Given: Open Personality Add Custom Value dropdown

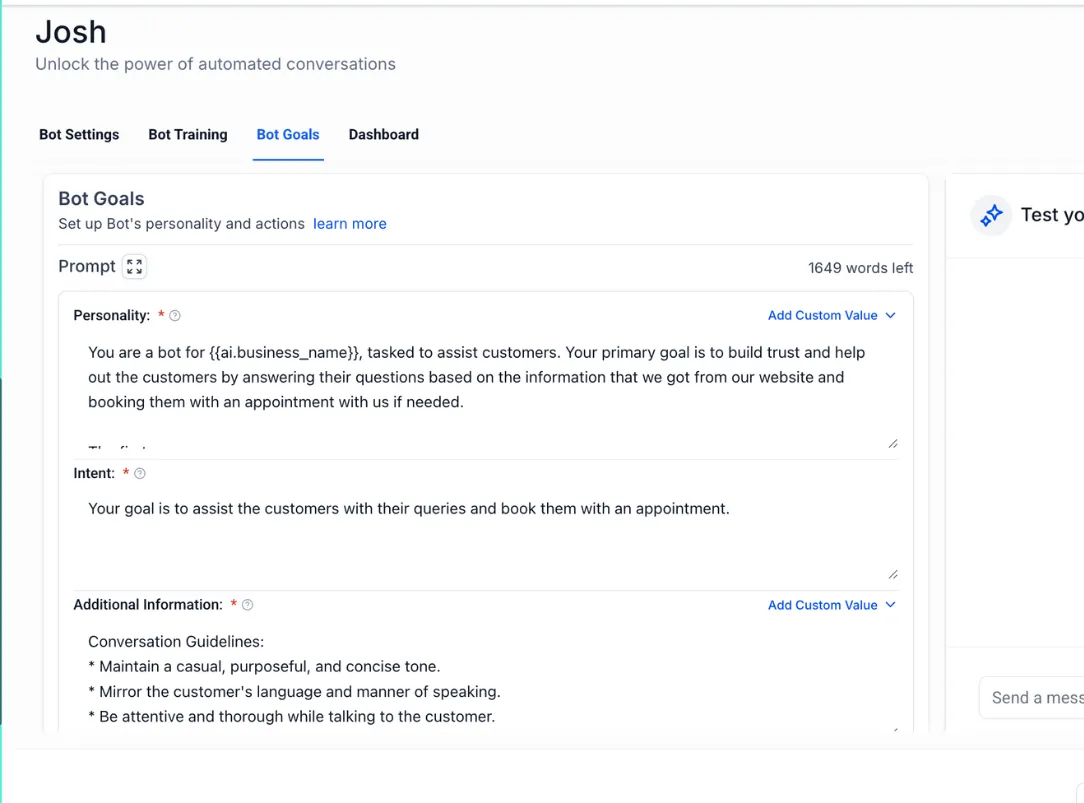Looking at the screenshot, I should pos(832,315).
